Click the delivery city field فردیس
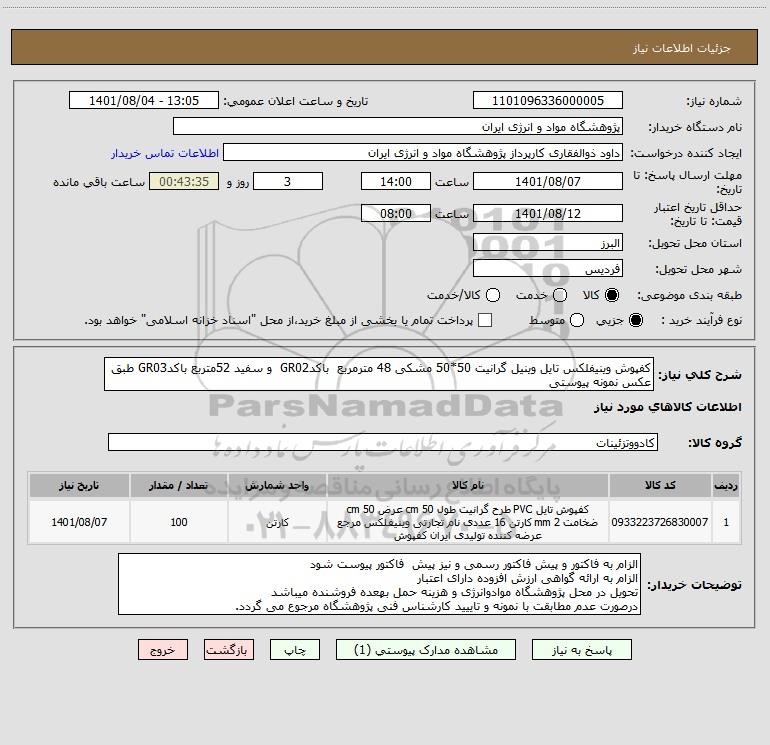The image size is (770, 745). coord(548,268)
